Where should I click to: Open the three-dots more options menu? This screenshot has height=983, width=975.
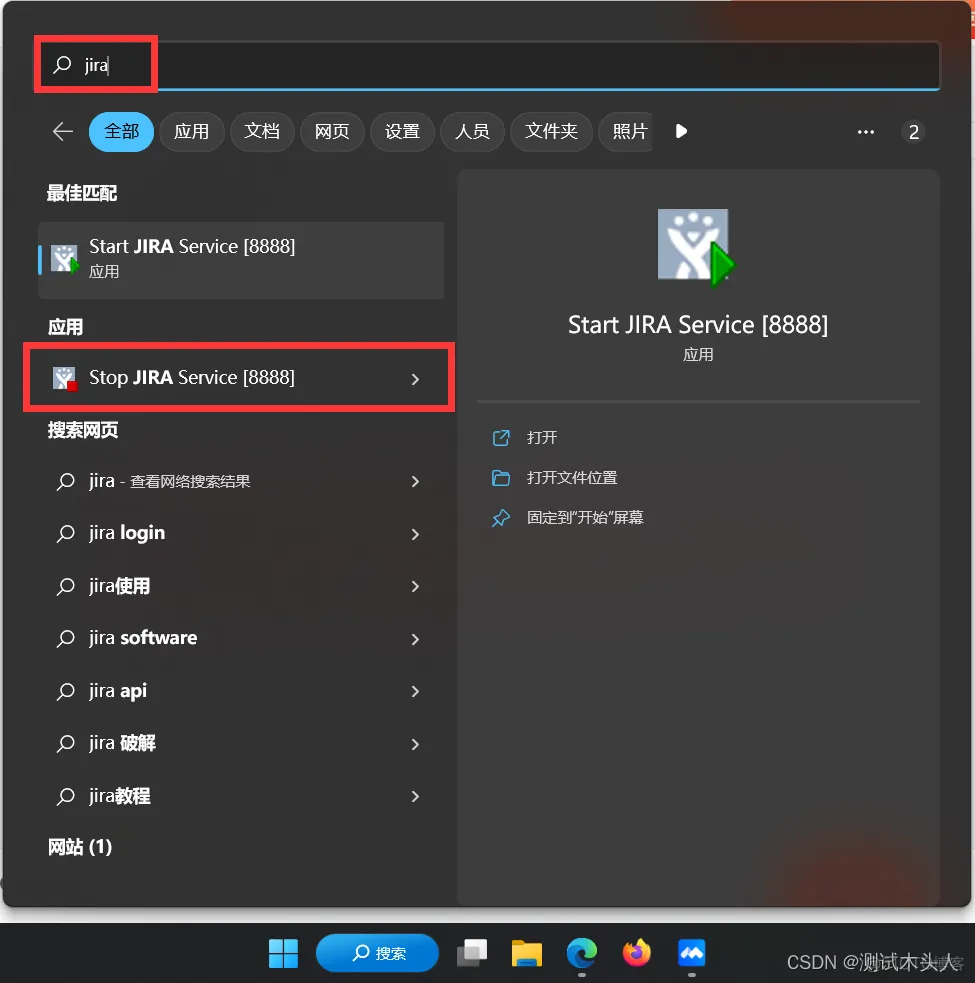point(865,132)
